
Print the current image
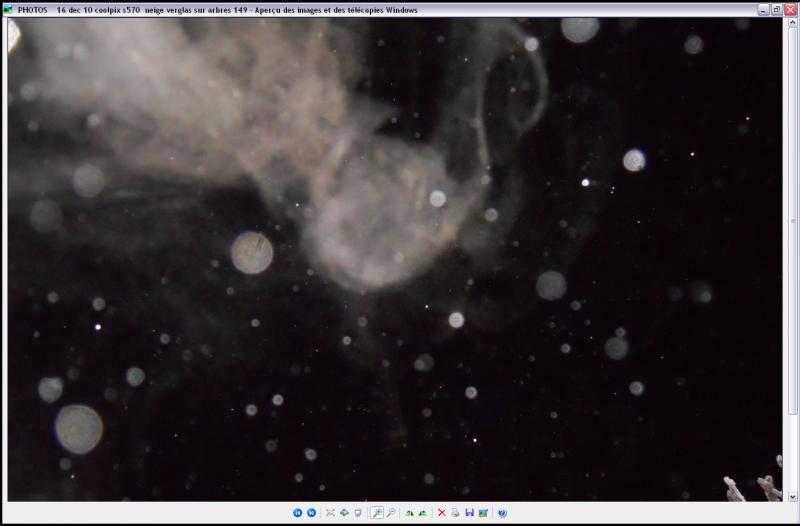coord(456,513)
